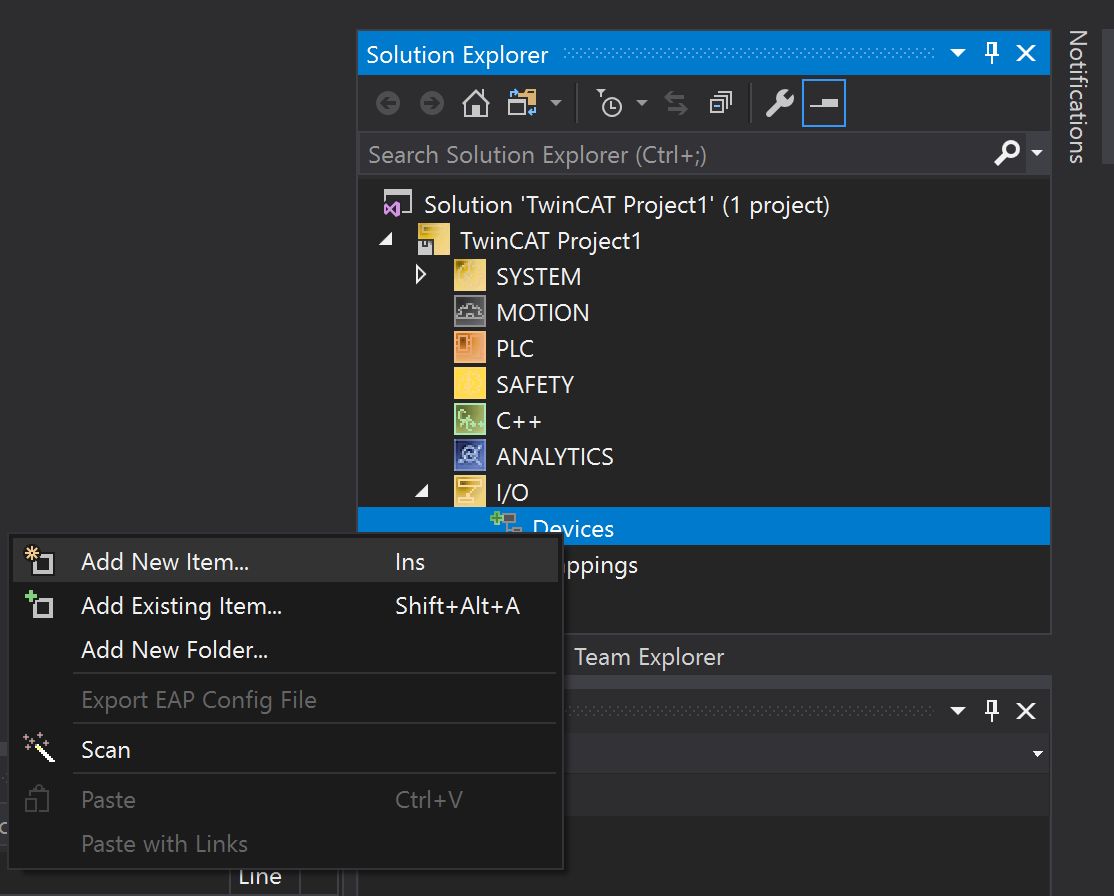Open the Notifications side tab
Image resolution: width=1114 pixels, height=896 pixels.
[x=1078, y=97]
